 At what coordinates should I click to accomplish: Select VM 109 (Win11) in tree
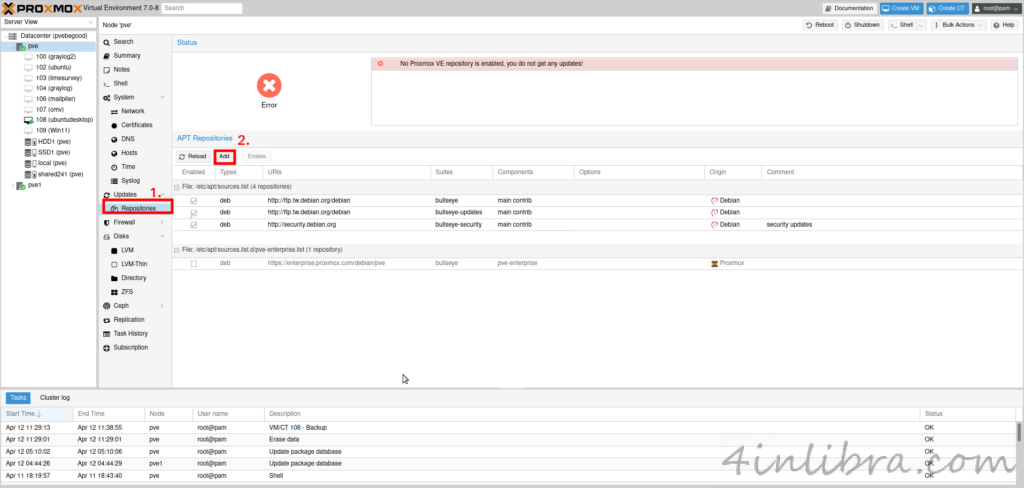[x=55, y=130]
